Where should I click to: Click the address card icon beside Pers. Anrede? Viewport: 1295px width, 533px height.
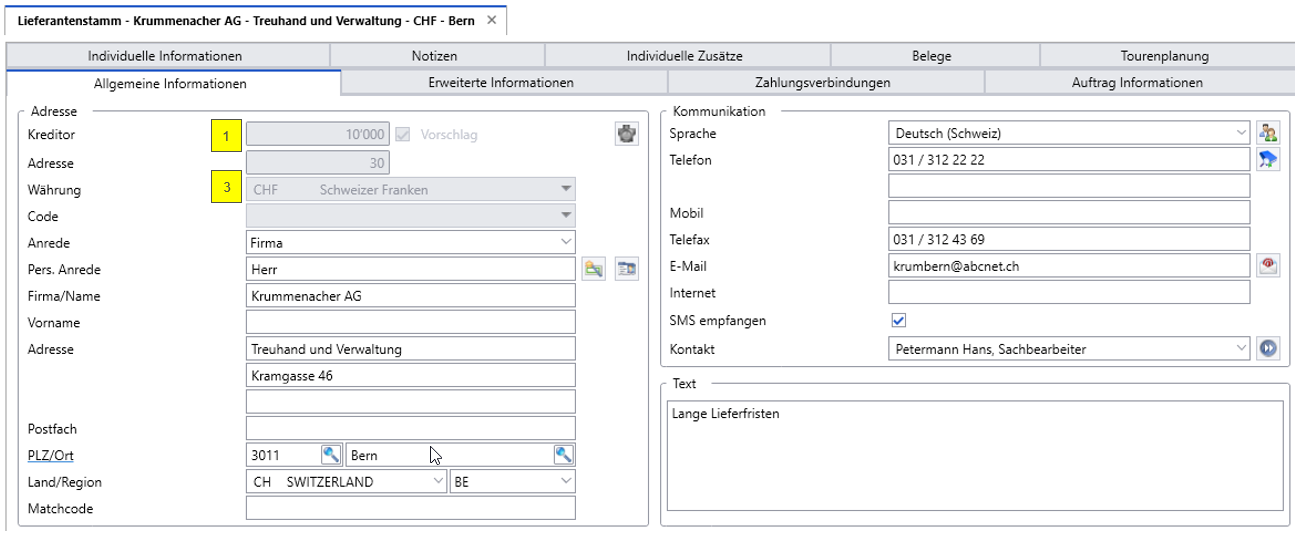point(626,268)
